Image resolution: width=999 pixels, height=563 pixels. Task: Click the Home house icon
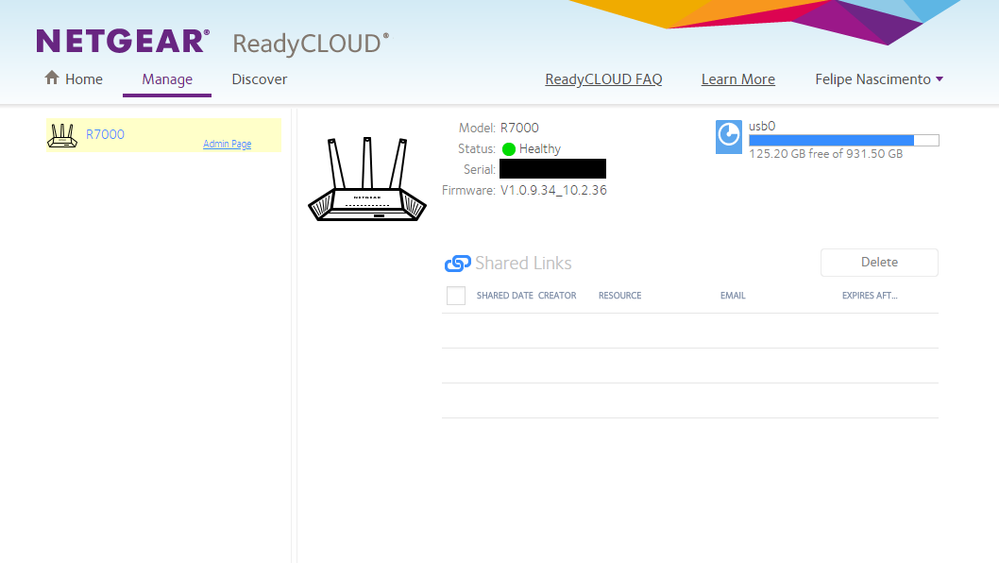52,78
